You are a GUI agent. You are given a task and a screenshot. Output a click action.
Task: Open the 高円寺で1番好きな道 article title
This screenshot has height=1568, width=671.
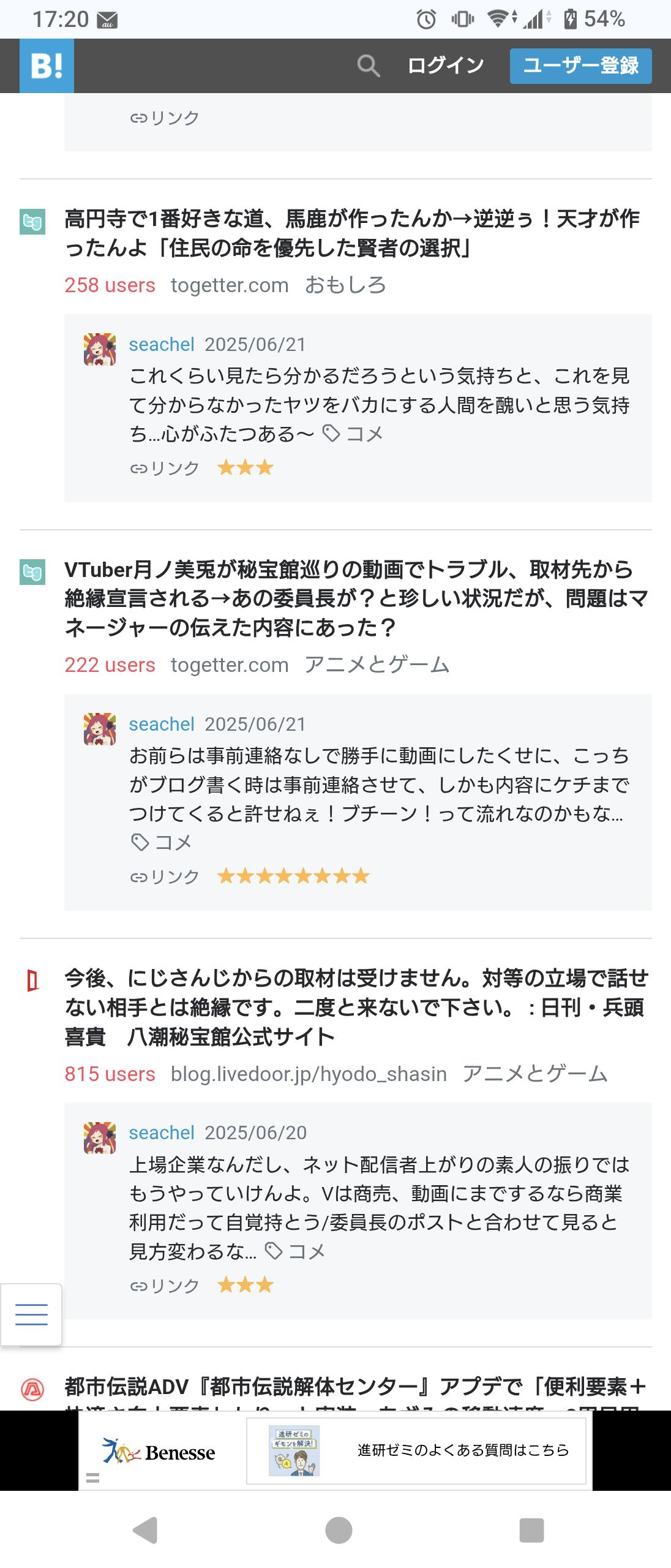click(352, 233)
